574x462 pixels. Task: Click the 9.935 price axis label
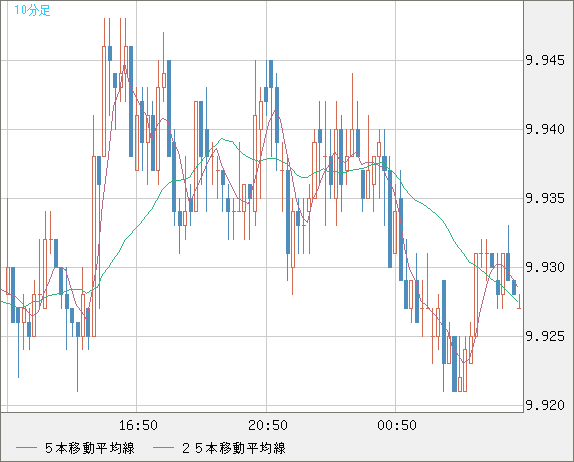(545, 198)
